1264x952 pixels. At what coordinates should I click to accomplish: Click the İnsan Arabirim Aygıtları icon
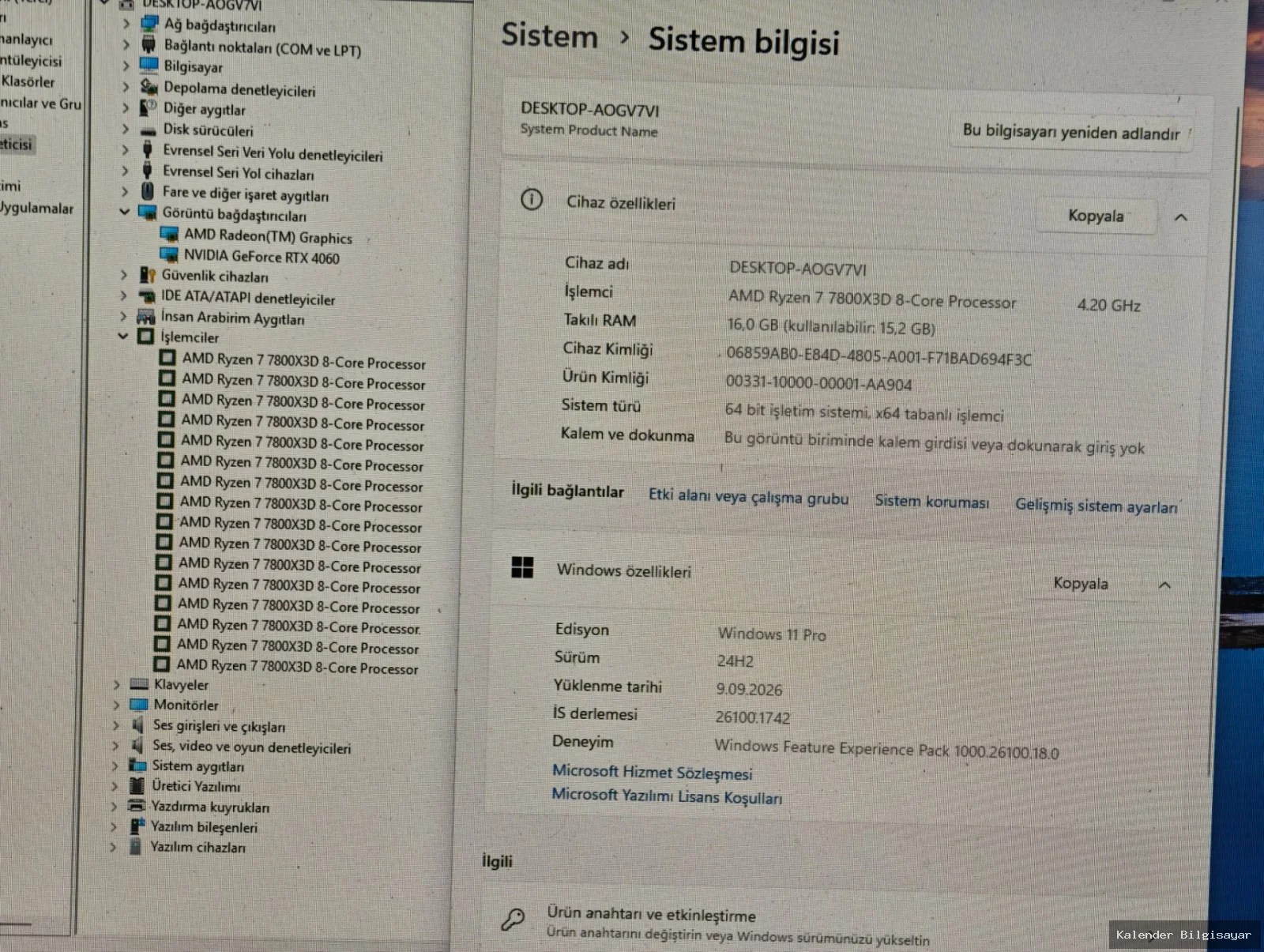click(145, 316)
